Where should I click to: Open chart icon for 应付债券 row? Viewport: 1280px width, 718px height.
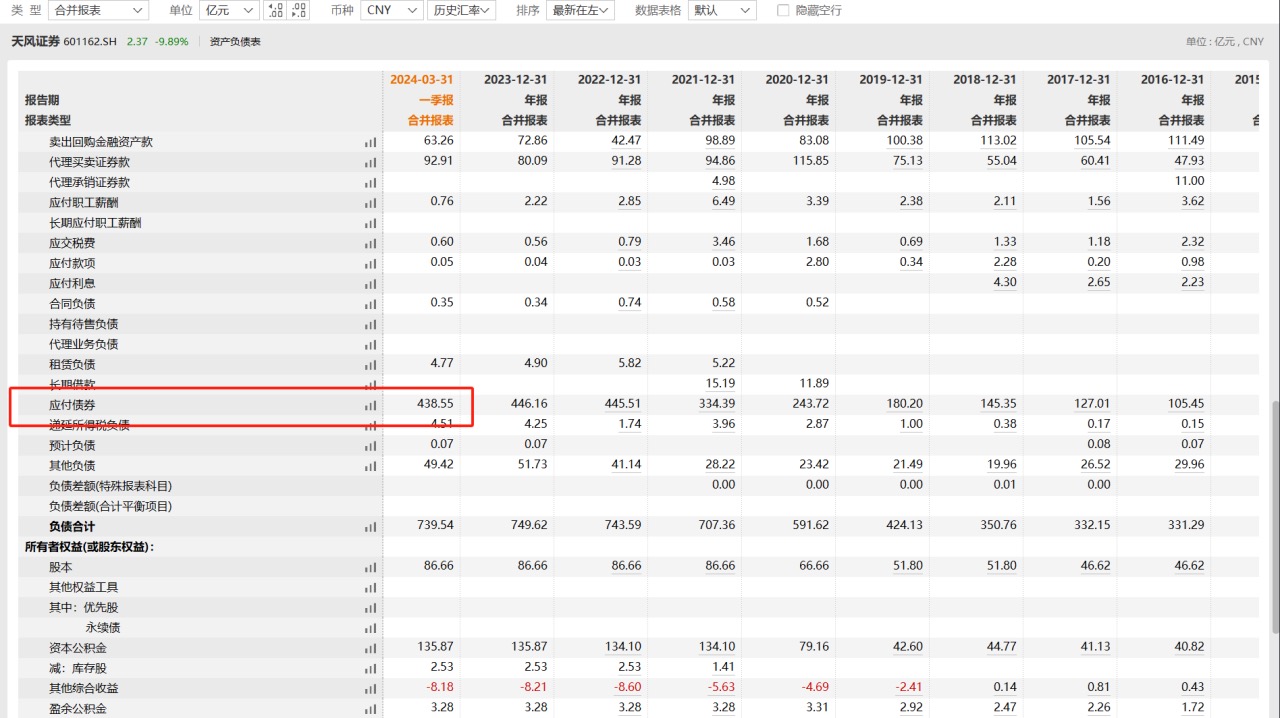(371, 405)
